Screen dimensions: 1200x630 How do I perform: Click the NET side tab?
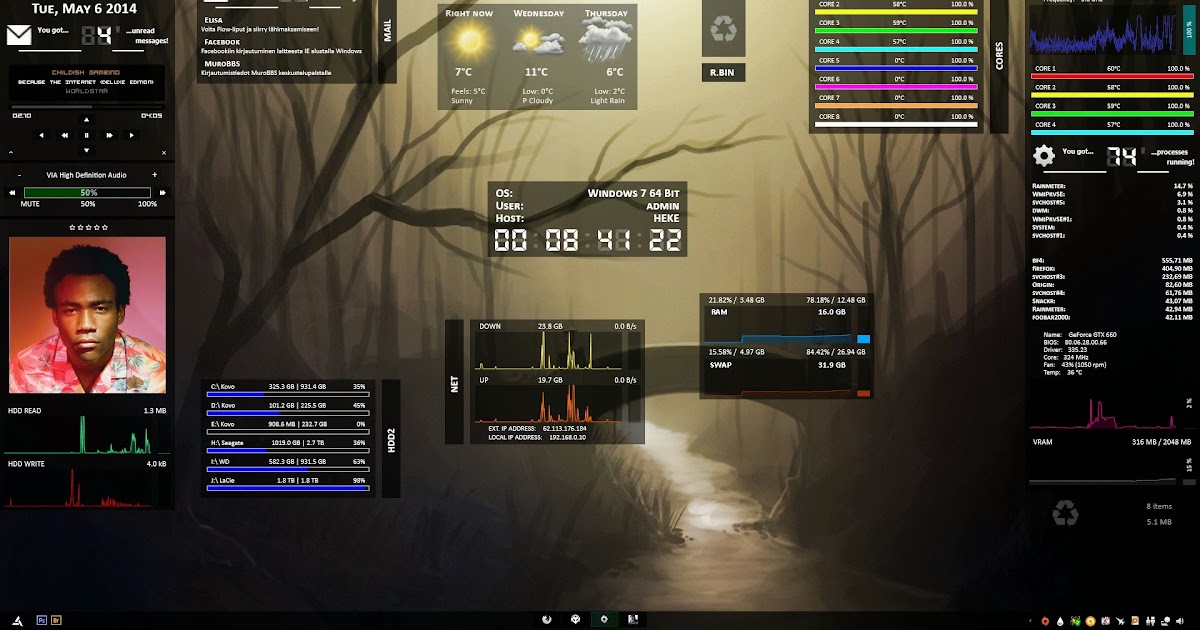coord(454,382)
